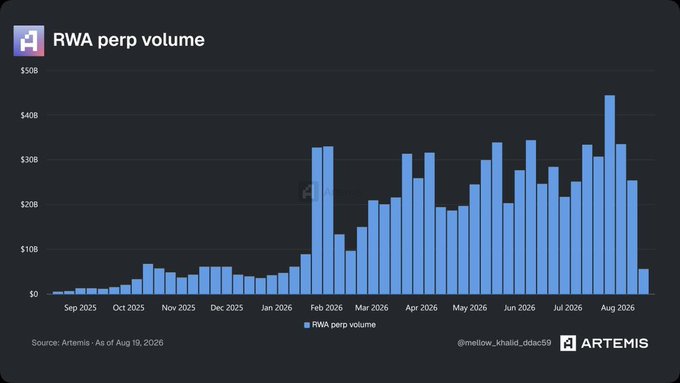680x383 pixels.
Task: Click the "RWA perp volume" chart title
Action: (x=129, y=40)
